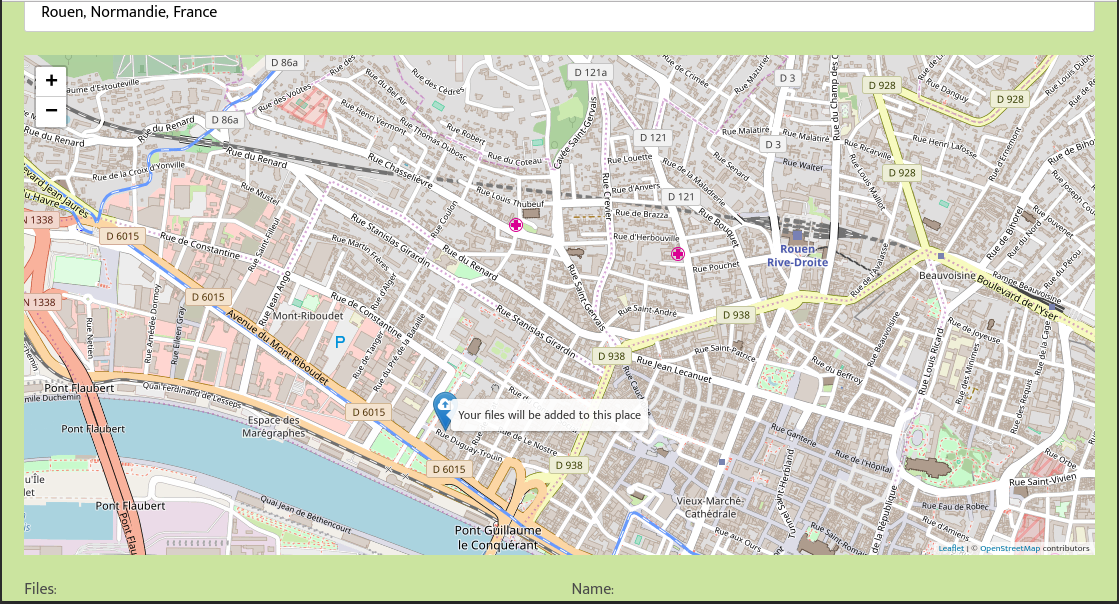This screenshot has width=1119, height=604.
Task: Click the Rue Louis Ricard label
Action: point(931,360)
